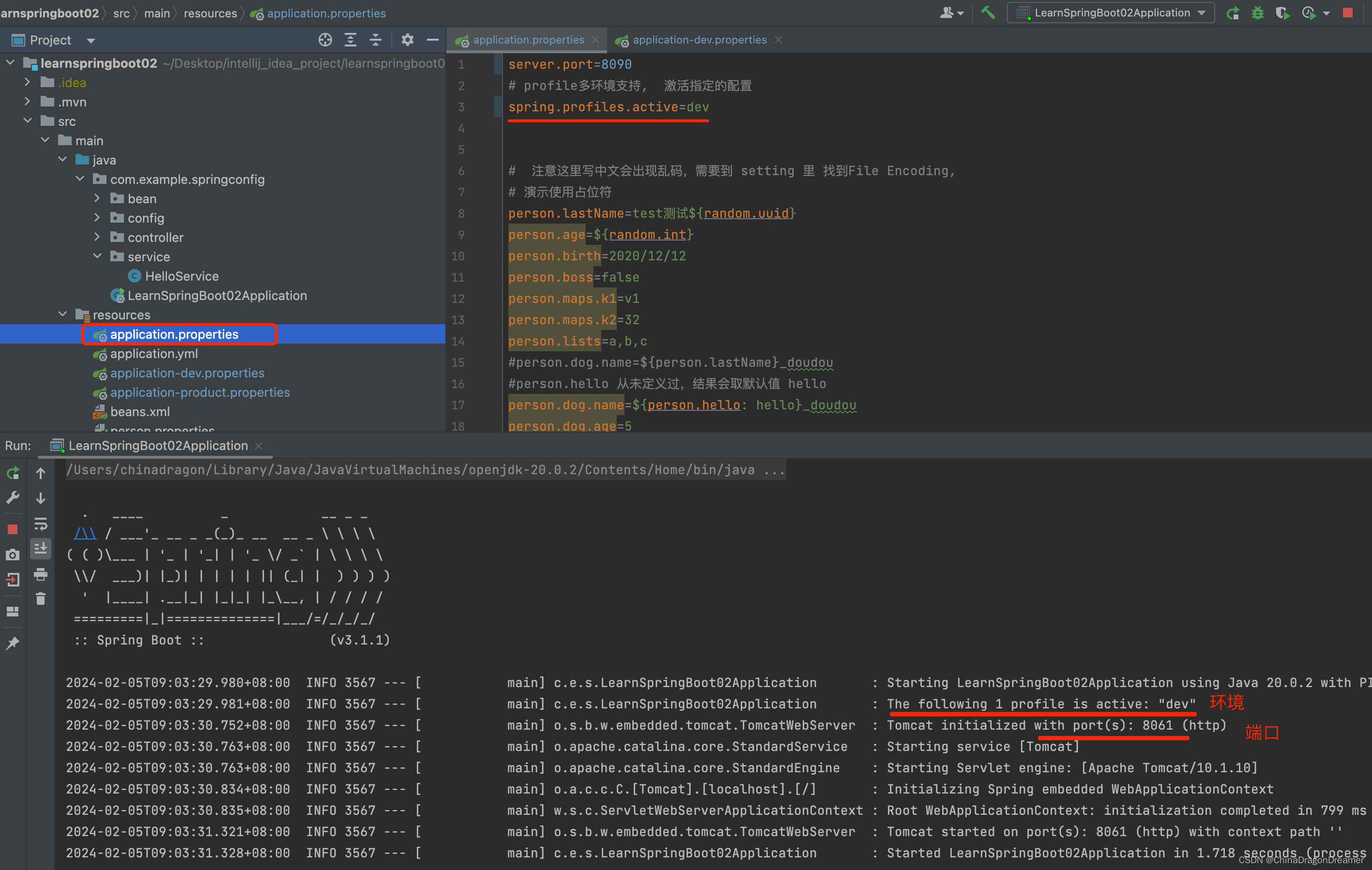
Task: Click the Debug bug icon in toolbar
Action: (x=1257, y=13)
